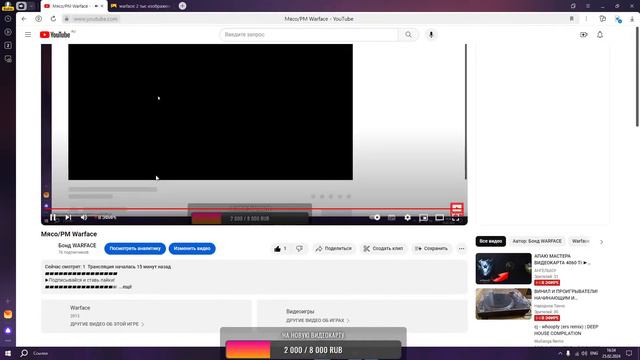This screenshot has height=360, width=640.
Task: Enter fullscreen mode in player
Action: pos(456,218)
